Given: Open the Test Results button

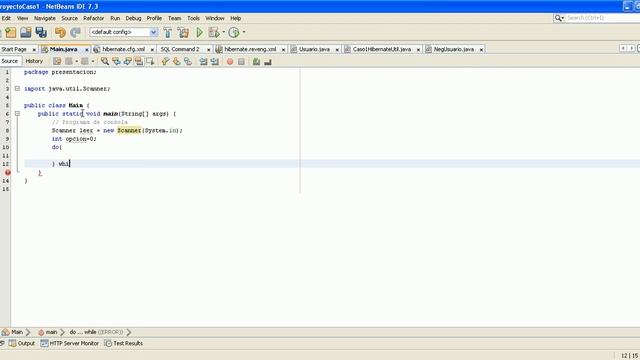Looking at the screenshot, I should (x=124, y=343).
